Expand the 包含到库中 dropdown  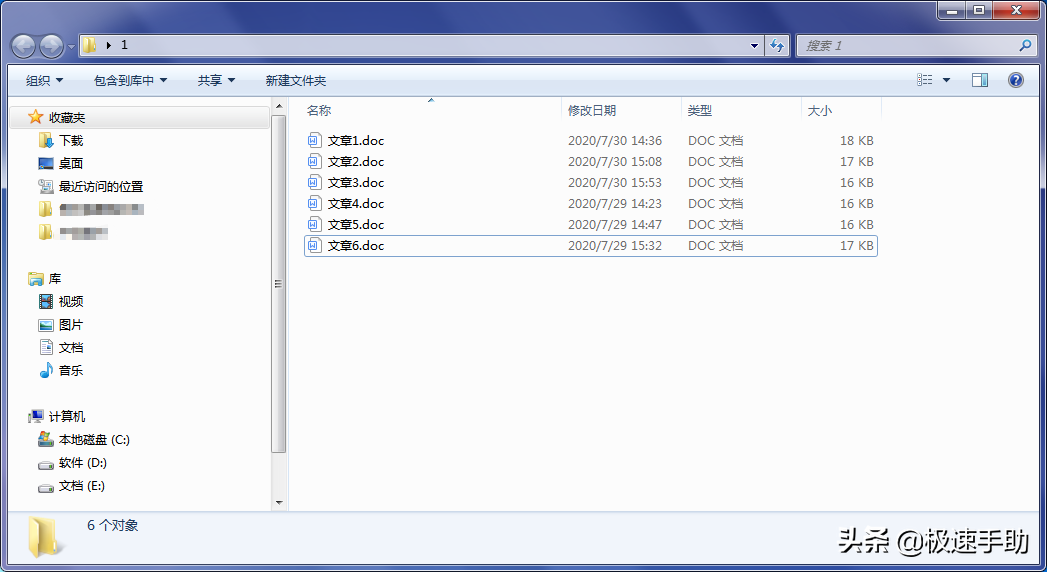(x=130, y=80)
